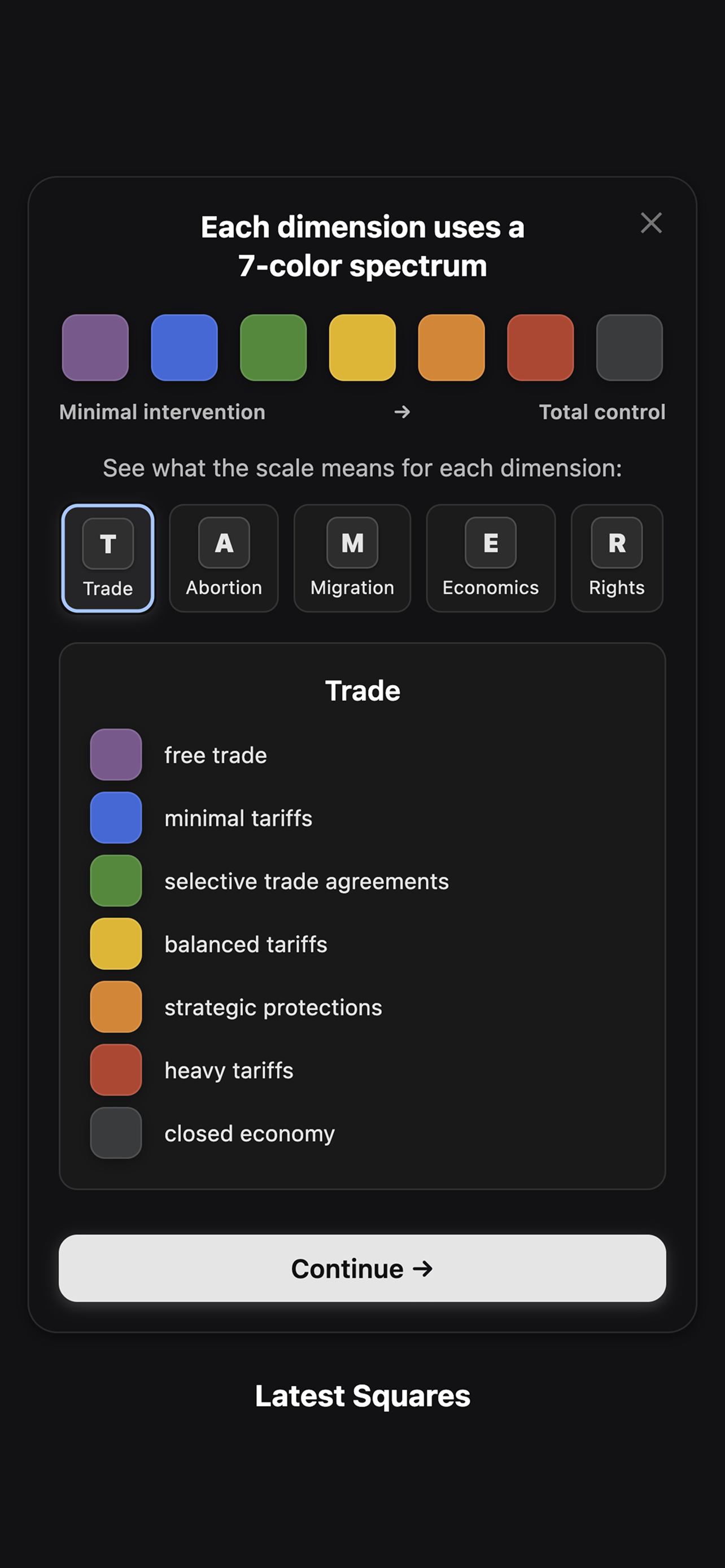
Task: Show the Economics dimension scale
Action: click(x=490, y=558)
